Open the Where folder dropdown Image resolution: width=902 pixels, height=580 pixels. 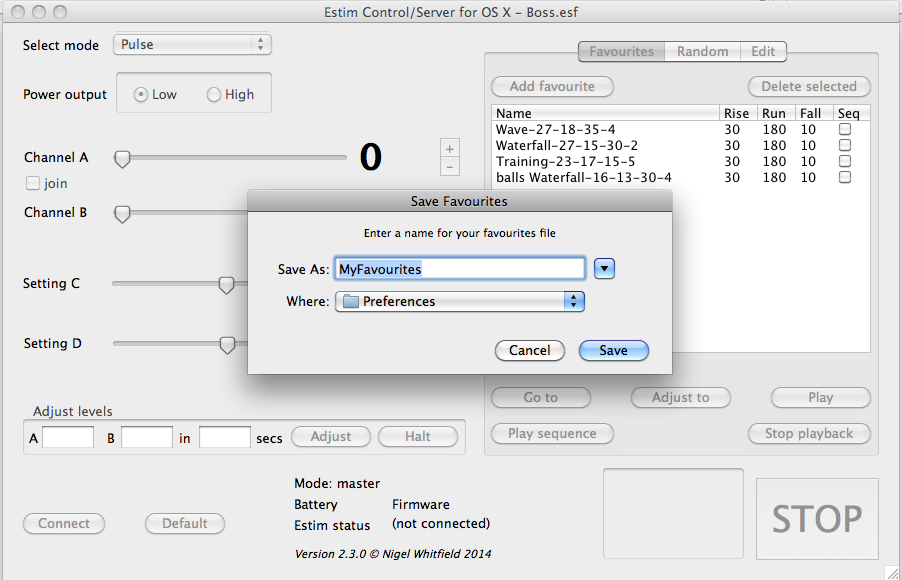tap(460, 301)
